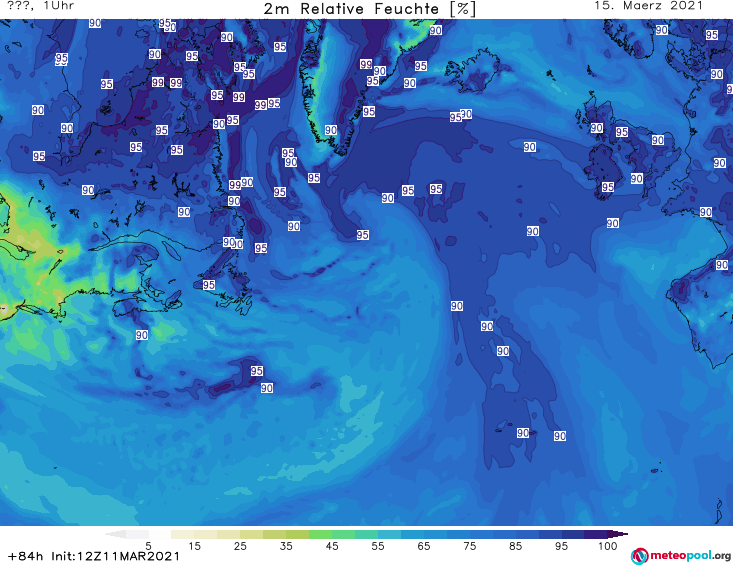The image size is (733, 566).
Task: Click the colorbar label '45'
Action: pyautogui.click(x=332, y=546)
